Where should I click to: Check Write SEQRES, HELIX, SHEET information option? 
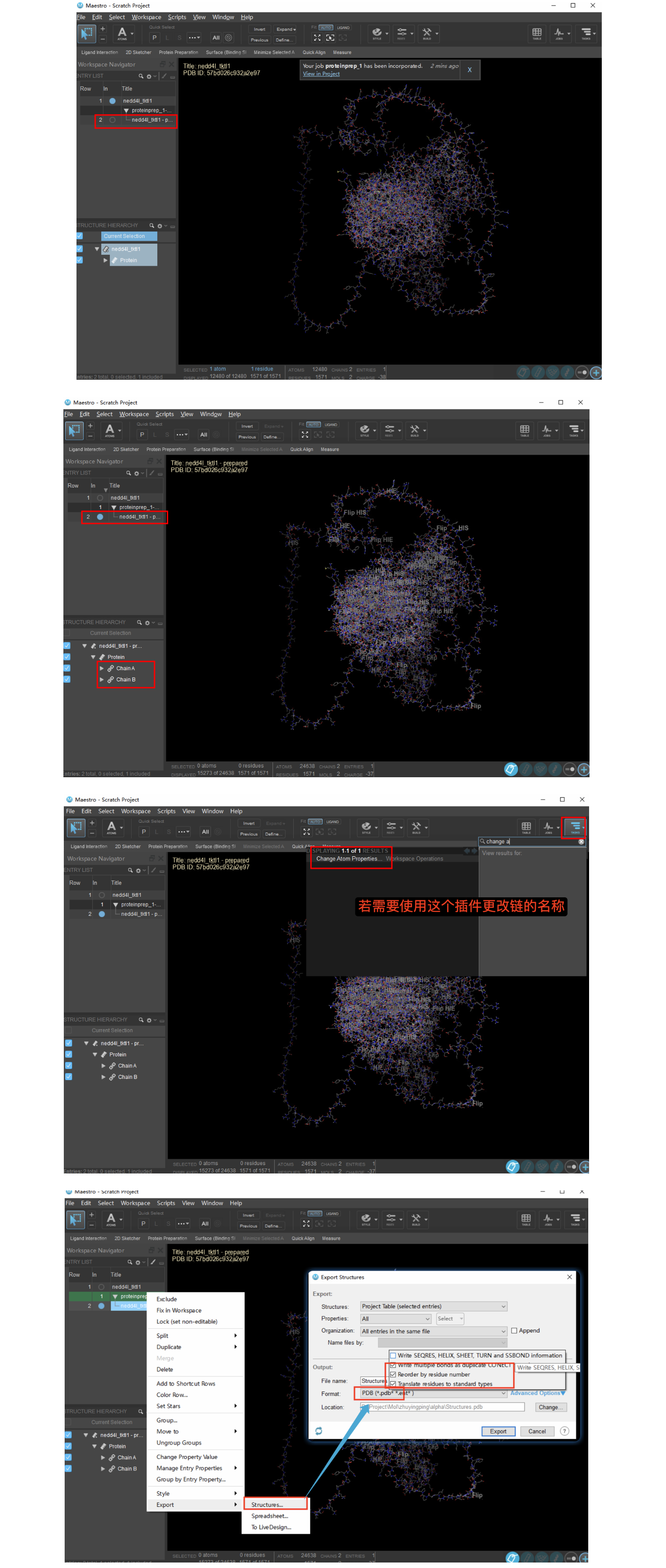click(x=393, y=1356)
